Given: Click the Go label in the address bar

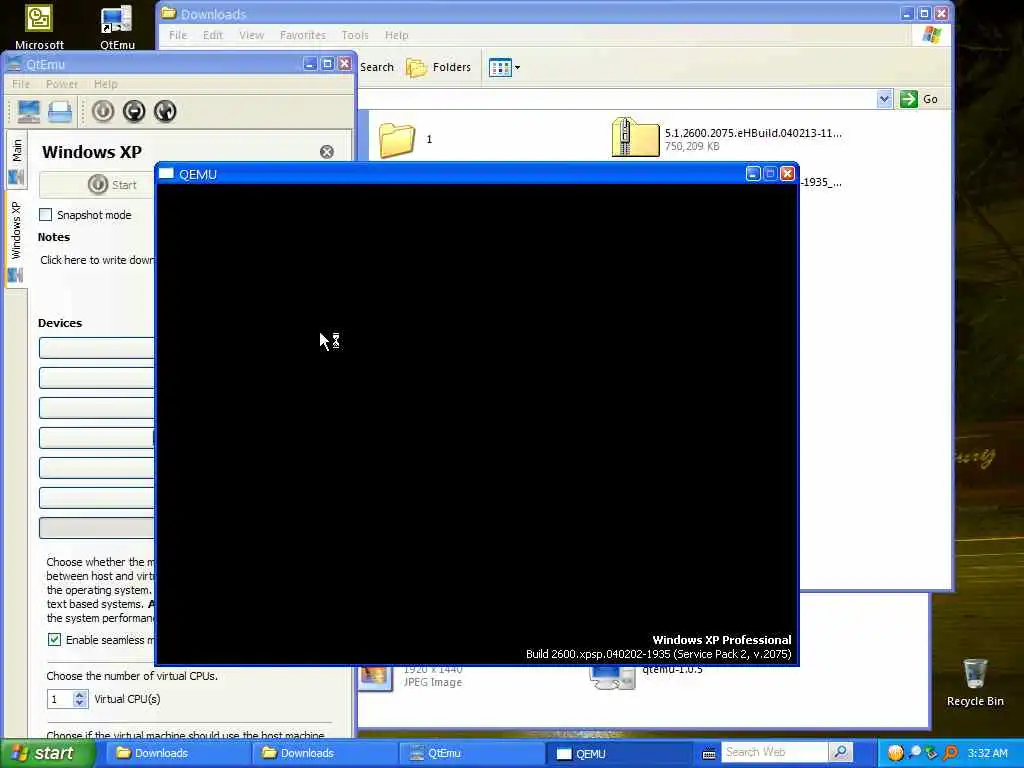Looking at the screenshot, I should (x=931, y=99).
